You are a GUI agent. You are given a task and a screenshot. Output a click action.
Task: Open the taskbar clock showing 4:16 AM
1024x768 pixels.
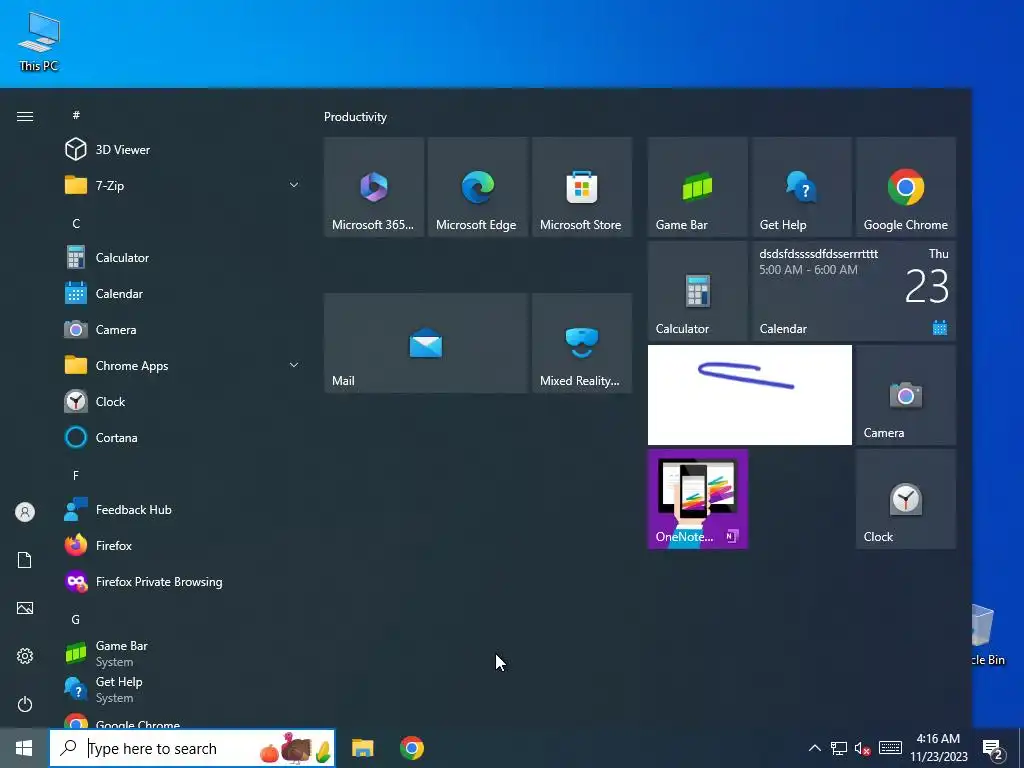point(938,748)
